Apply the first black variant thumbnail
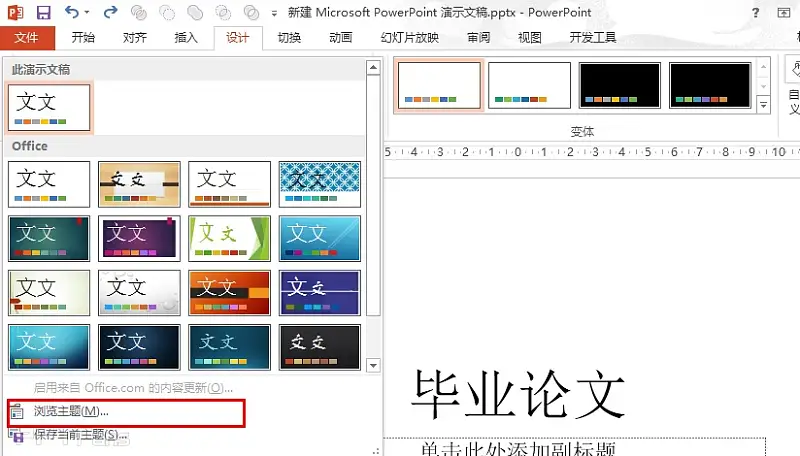800x456 pixels. coord(620,85)
